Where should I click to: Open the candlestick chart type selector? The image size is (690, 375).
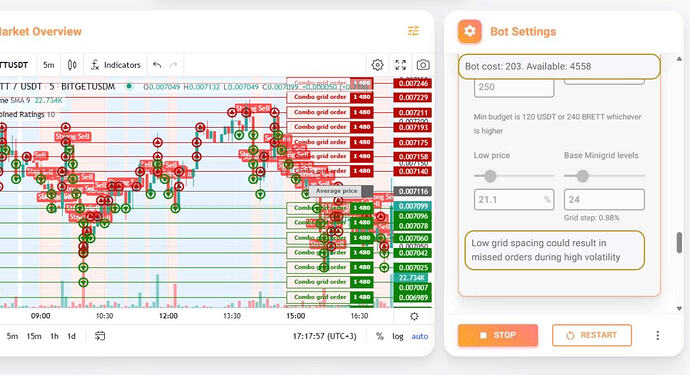pos(72,65)
